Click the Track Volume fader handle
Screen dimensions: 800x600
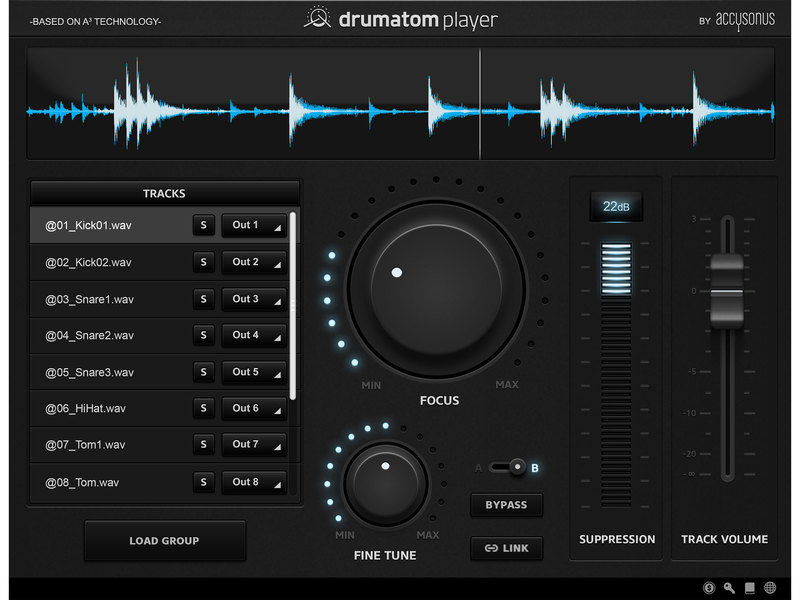pyautogui.click(x=727, y=290)
